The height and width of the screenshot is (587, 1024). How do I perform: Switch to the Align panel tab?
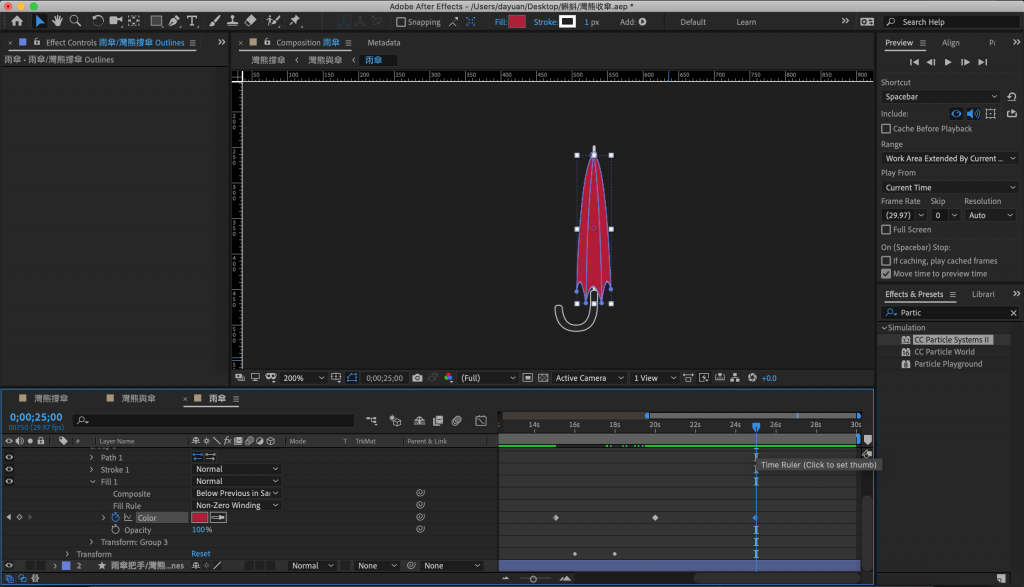(x=951, y=42)
